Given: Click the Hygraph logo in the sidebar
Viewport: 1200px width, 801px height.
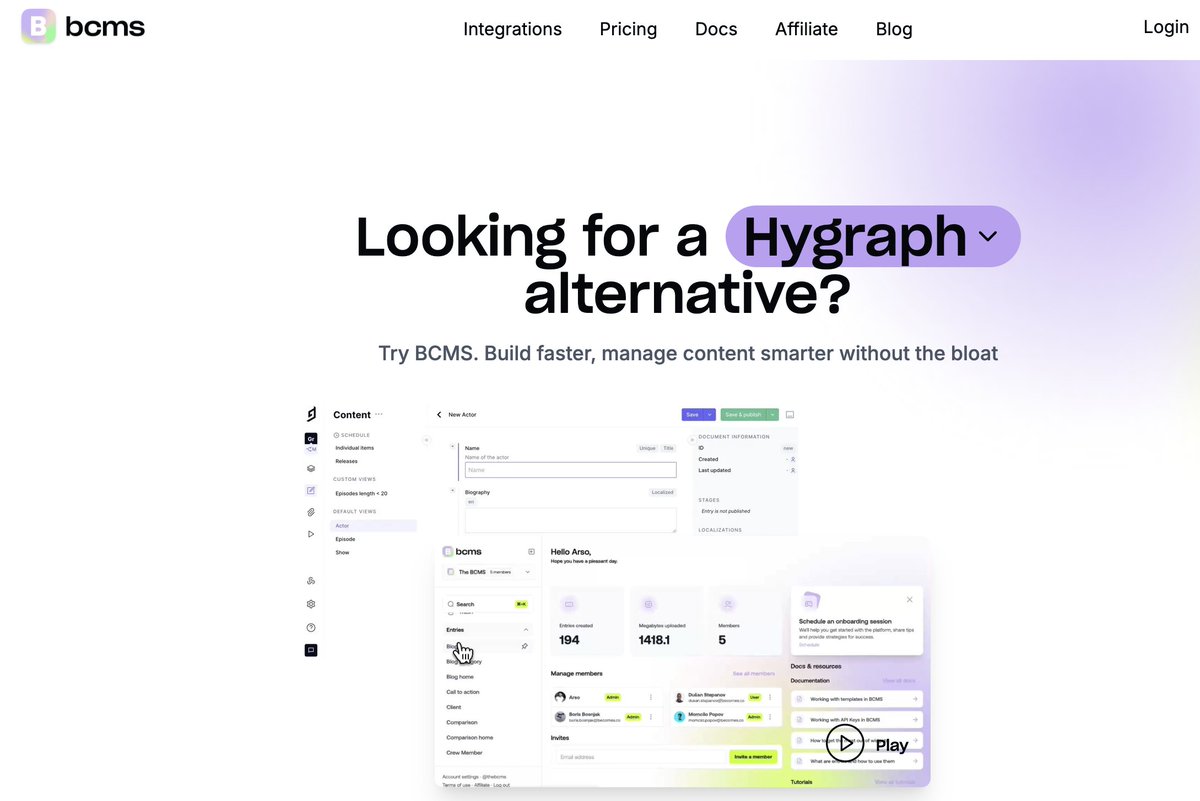Looking at the screenshot, I should point(311,414).
